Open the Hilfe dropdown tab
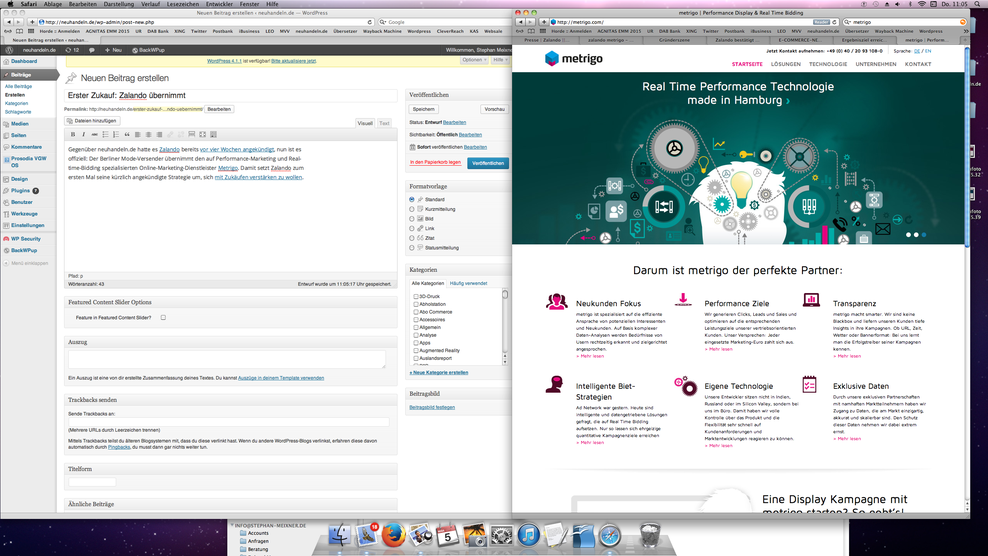988x556 pixels. coord(500,60)
